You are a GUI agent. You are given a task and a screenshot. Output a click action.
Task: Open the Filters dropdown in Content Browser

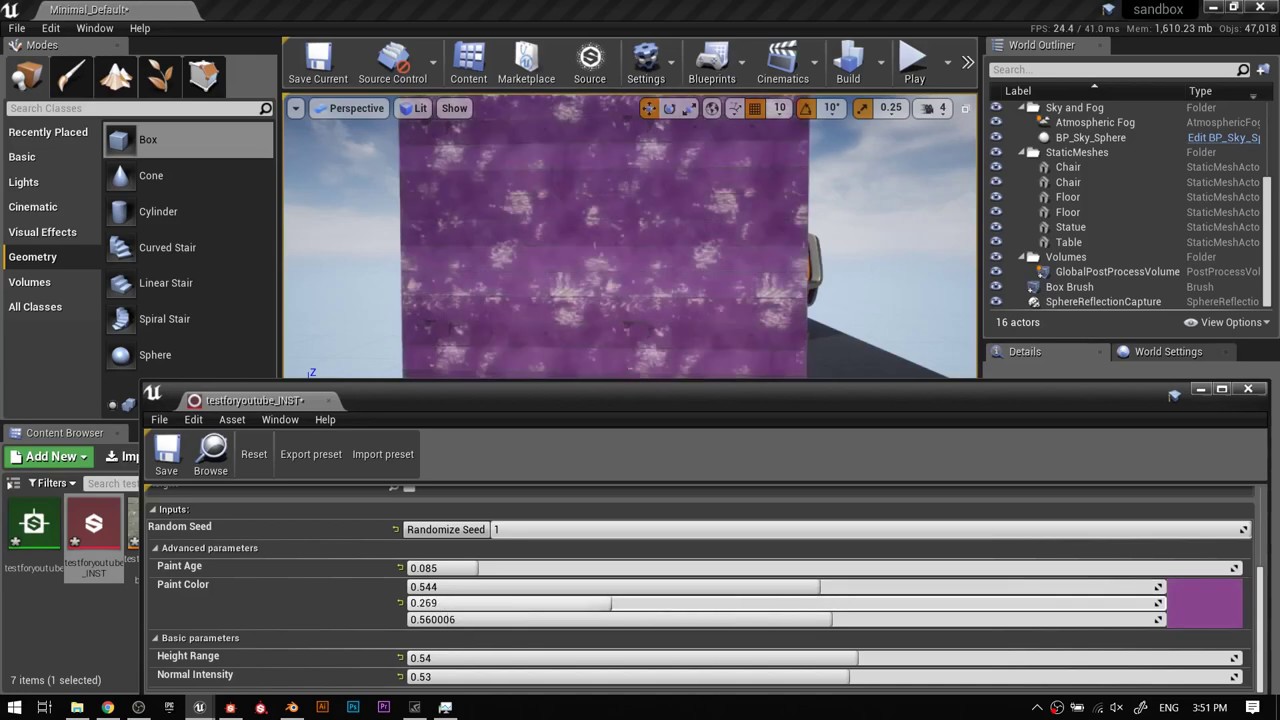pyautogui.click(x=52, y=483)
